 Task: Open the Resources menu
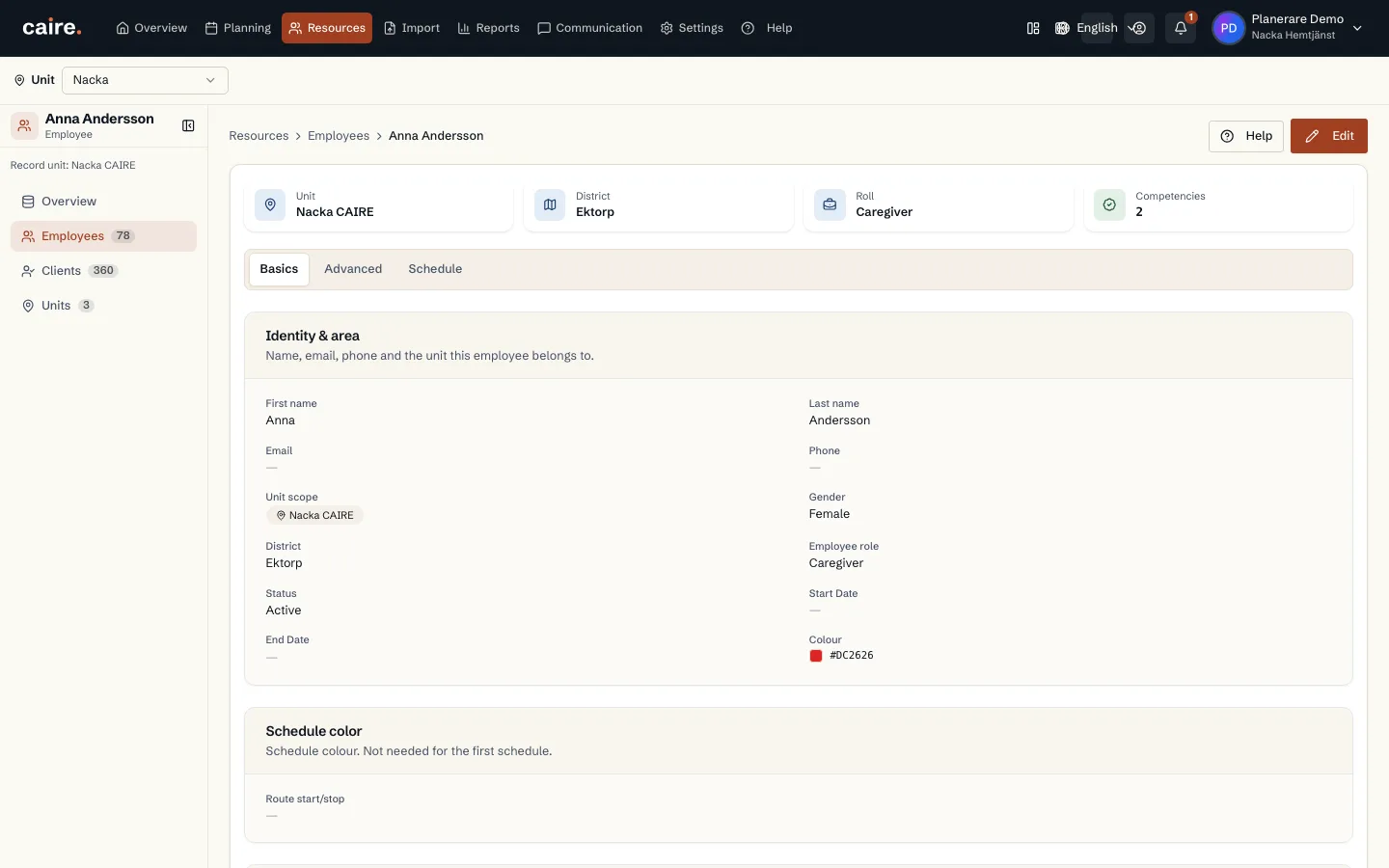(x=327, y=28)
